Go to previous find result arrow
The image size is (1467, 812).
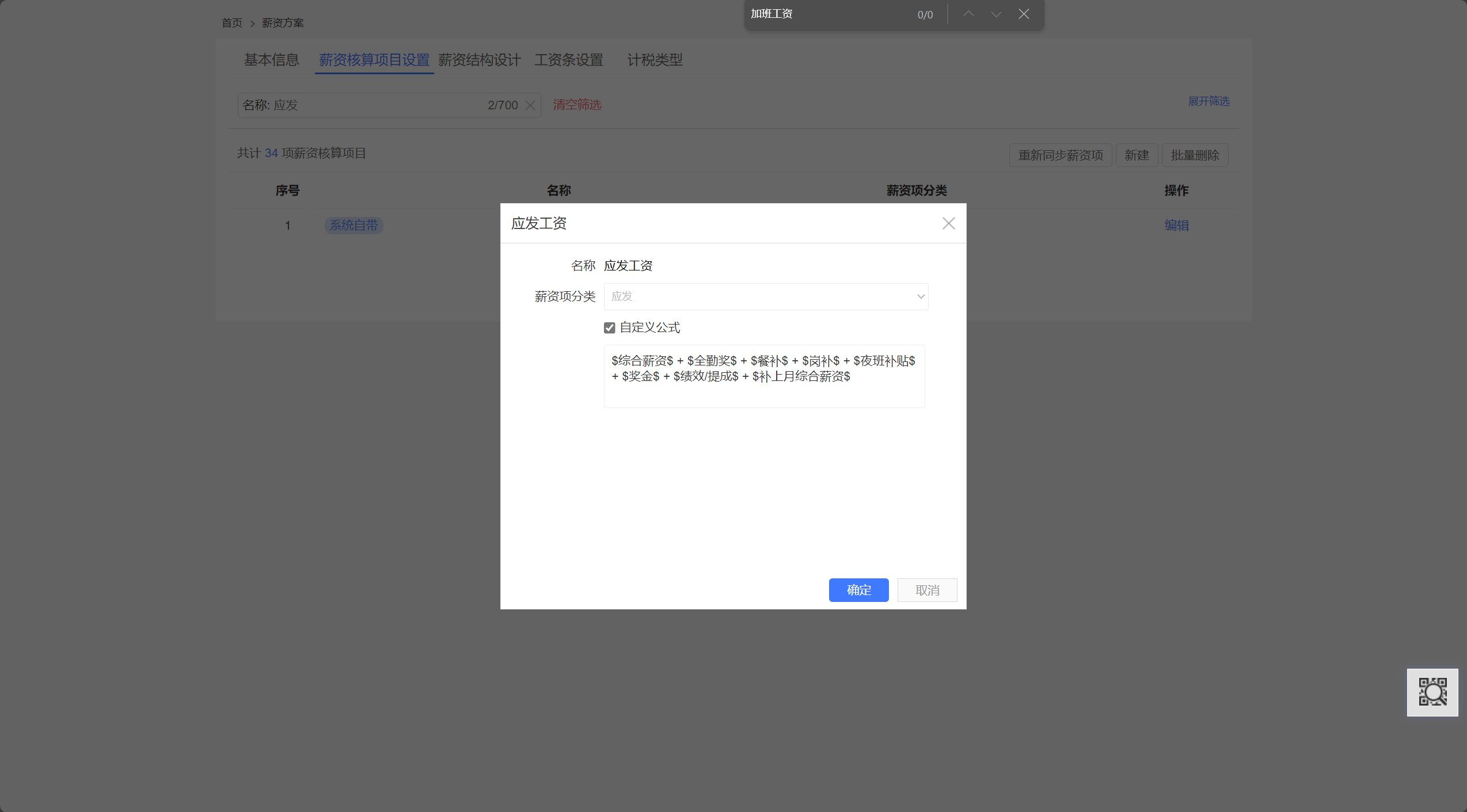(x=968, y=14)
